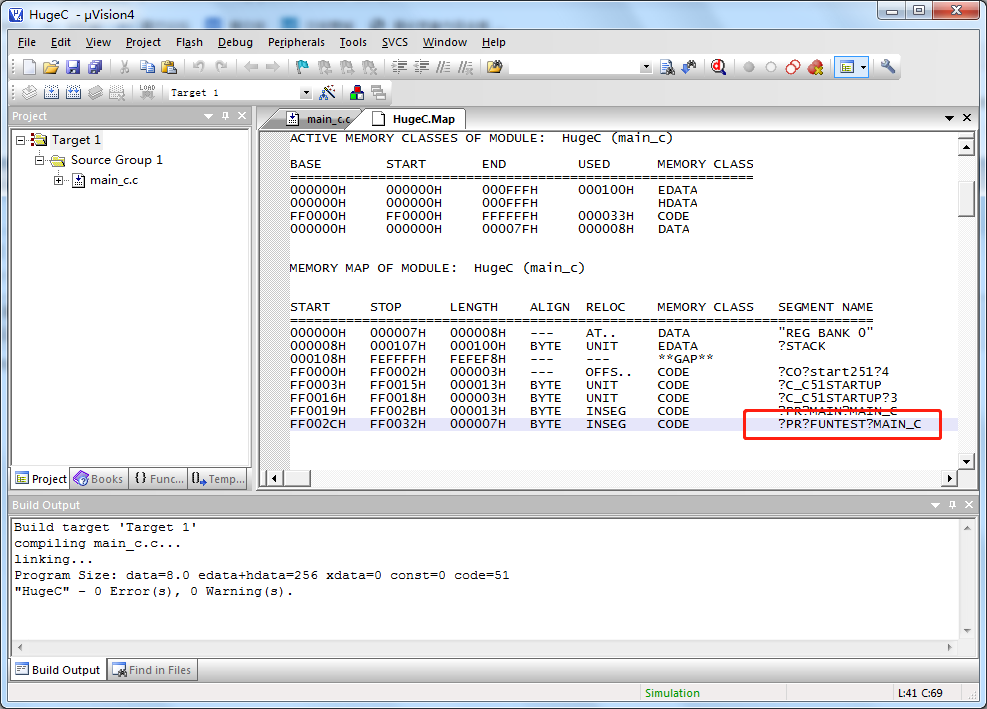Image resolution: width=987 pixels, height=709 pixels.
Task: Start debug session icon
Action: 718,67
